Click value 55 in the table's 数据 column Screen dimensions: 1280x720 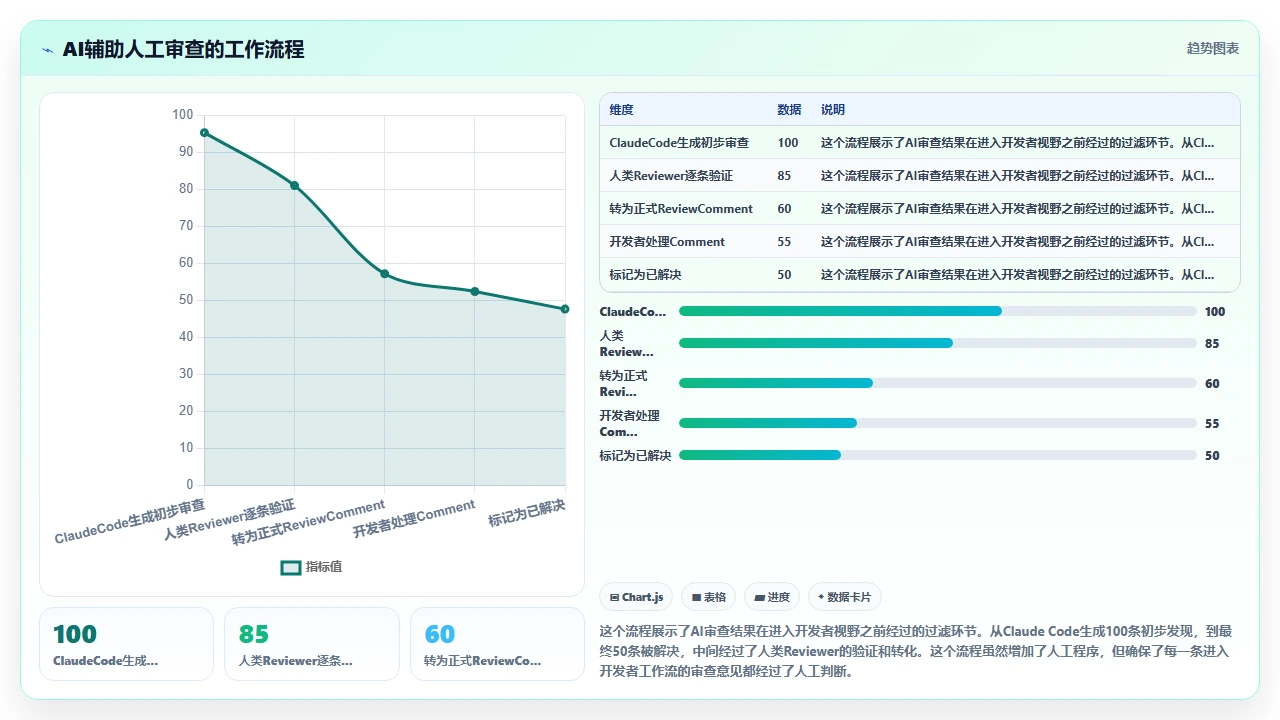tap(784, 242)
